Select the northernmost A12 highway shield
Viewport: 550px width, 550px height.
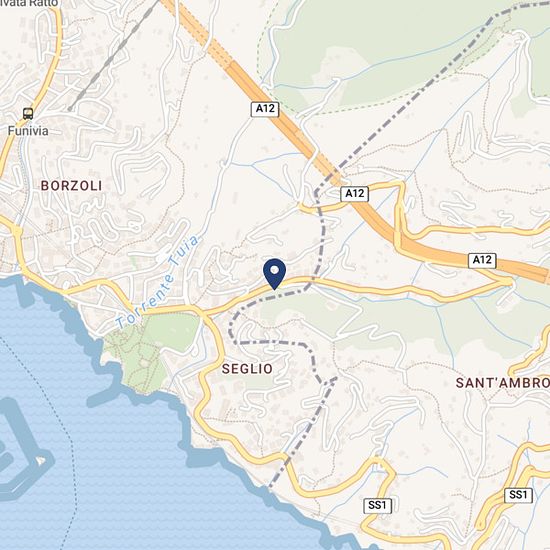(265, 109)
